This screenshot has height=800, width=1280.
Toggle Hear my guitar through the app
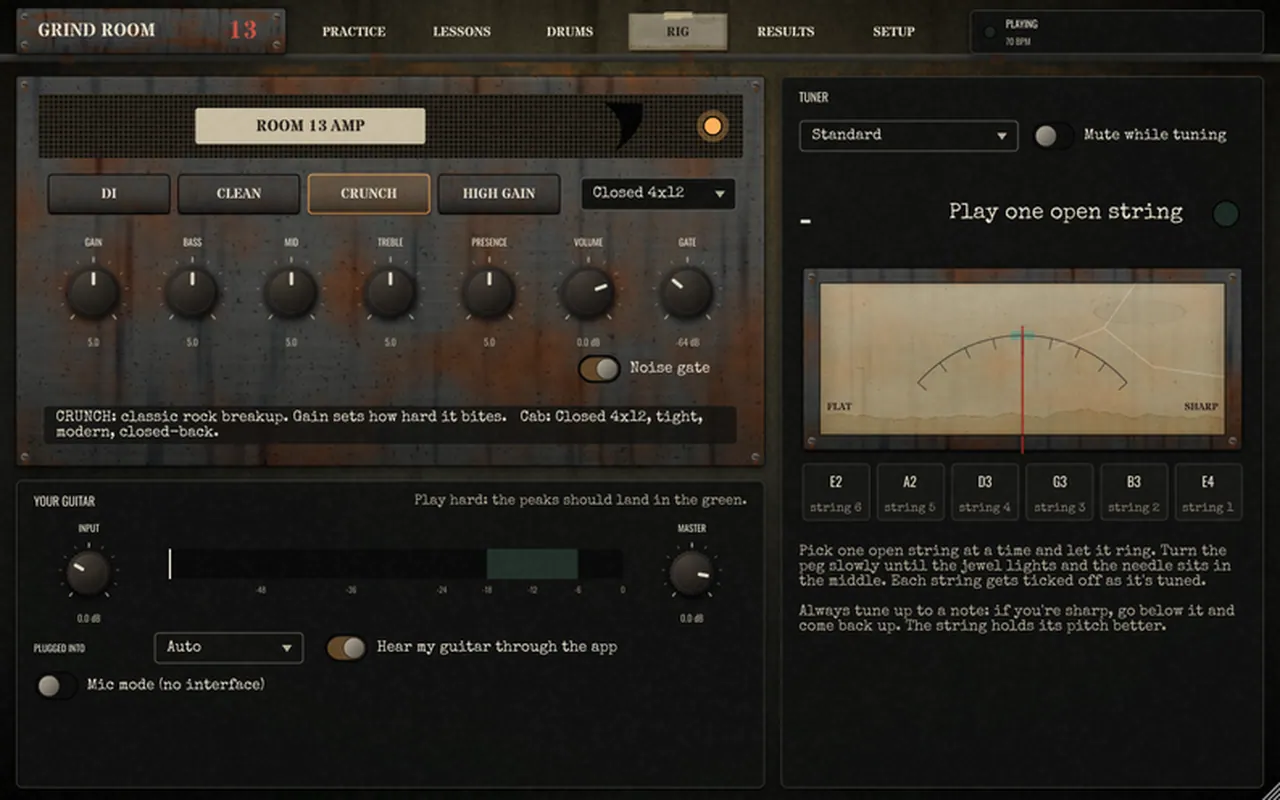point(347,647)
